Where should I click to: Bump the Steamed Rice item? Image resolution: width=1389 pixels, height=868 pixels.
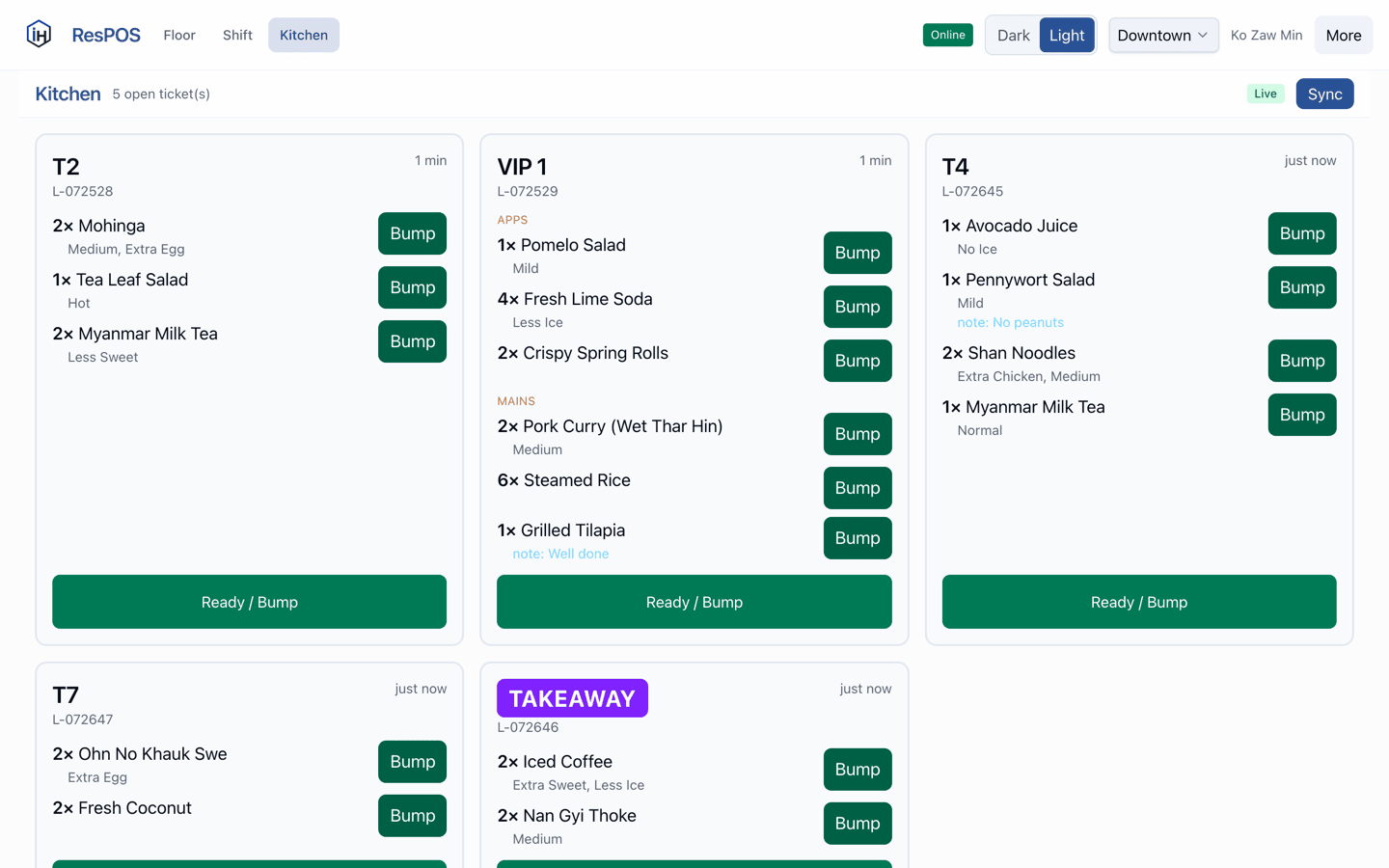click(x=858, y=488)
